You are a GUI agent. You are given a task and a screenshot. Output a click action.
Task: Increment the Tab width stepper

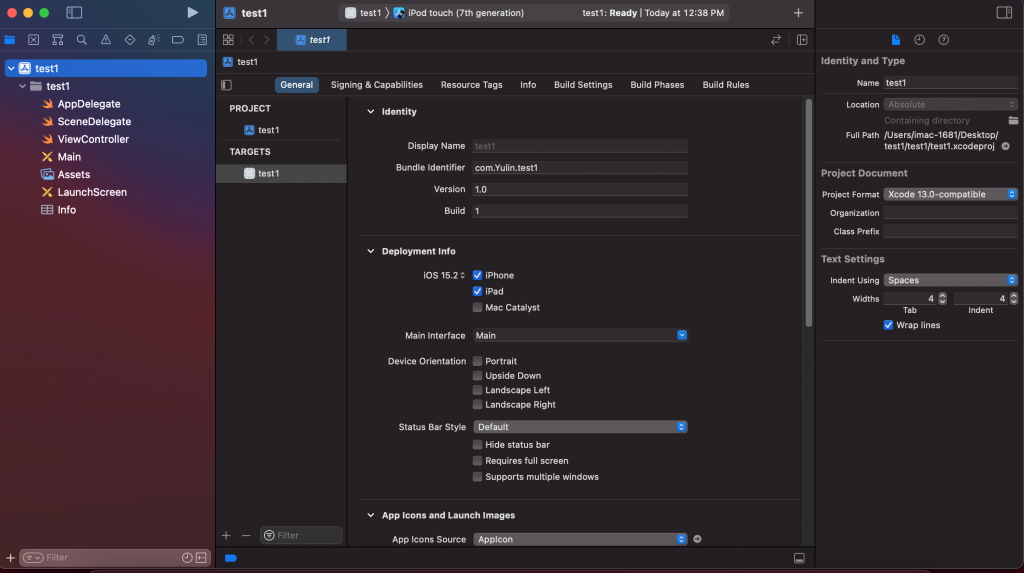pyautogui.click(x=942, y=295)
